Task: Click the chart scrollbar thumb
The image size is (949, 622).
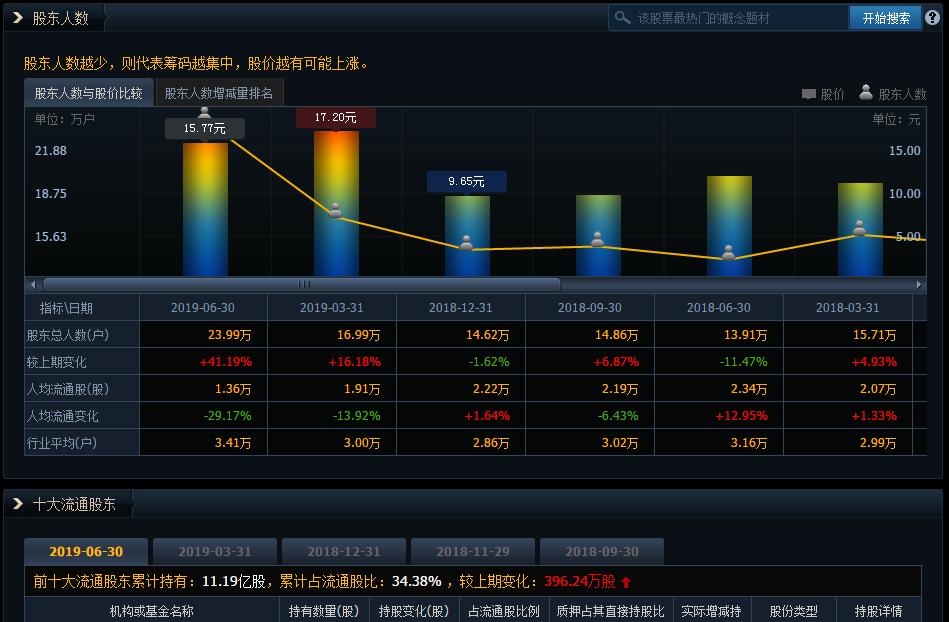Action: point(300,283)
